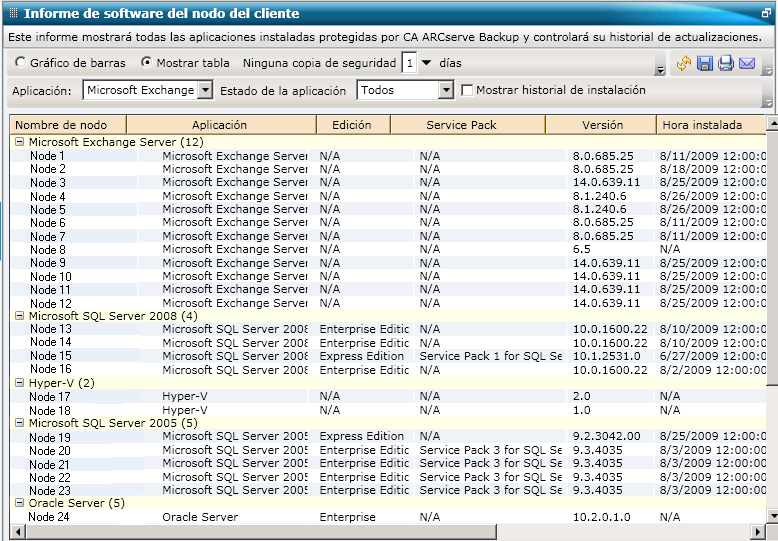Collapse the Microsoft Exchange Server group
This screenshot has height=541, width=778.
point(19,142)
